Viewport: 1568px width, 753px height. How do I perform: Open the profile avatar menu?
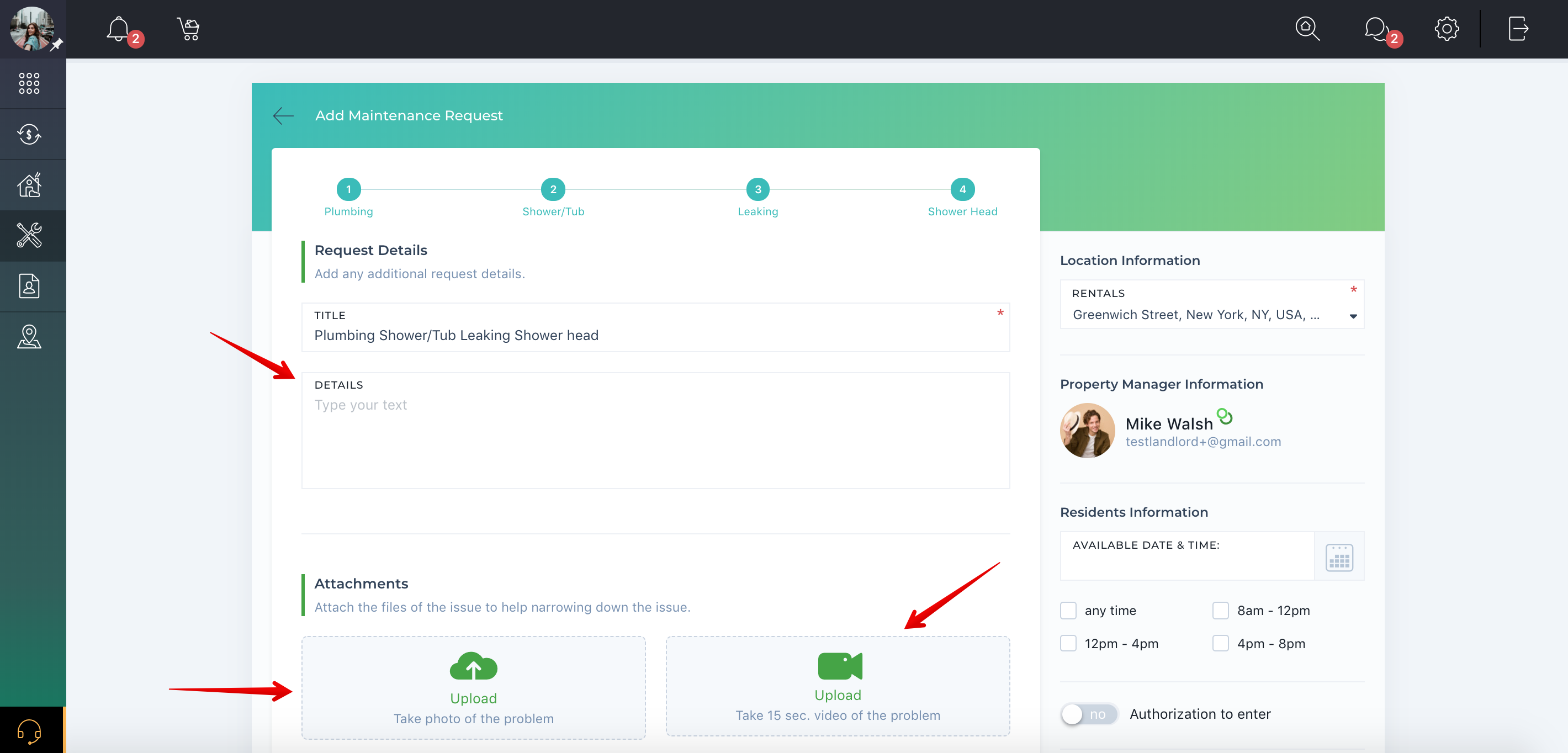click(32, 29)
